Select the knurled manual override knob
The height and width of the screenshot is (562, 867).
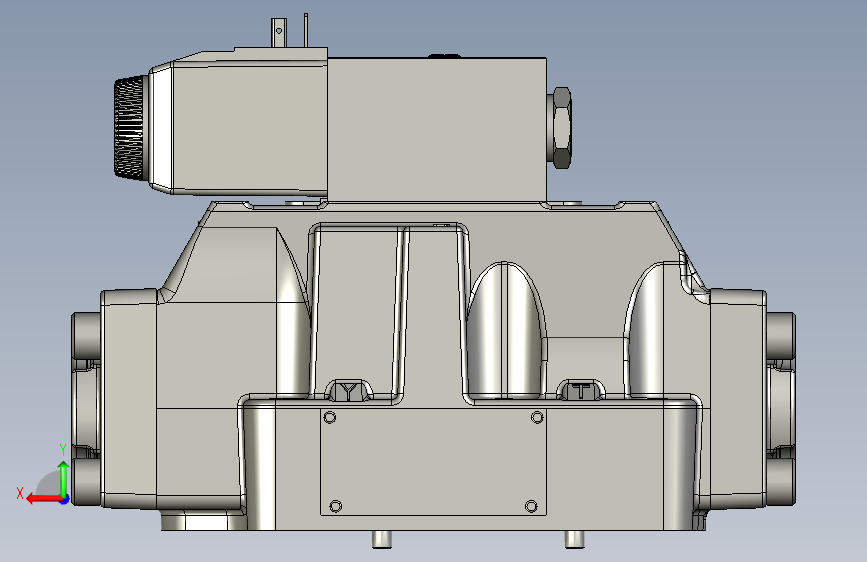coord(129,127)
